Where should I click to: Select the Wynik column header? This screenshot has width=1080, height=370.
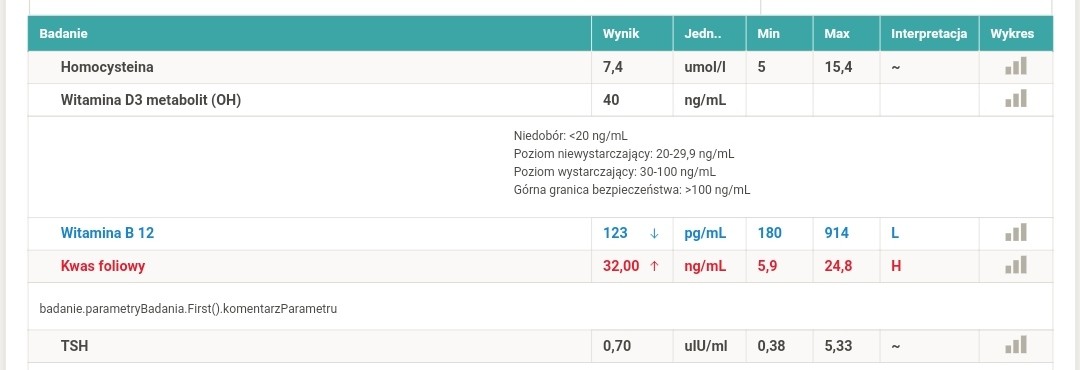point(621,33)
